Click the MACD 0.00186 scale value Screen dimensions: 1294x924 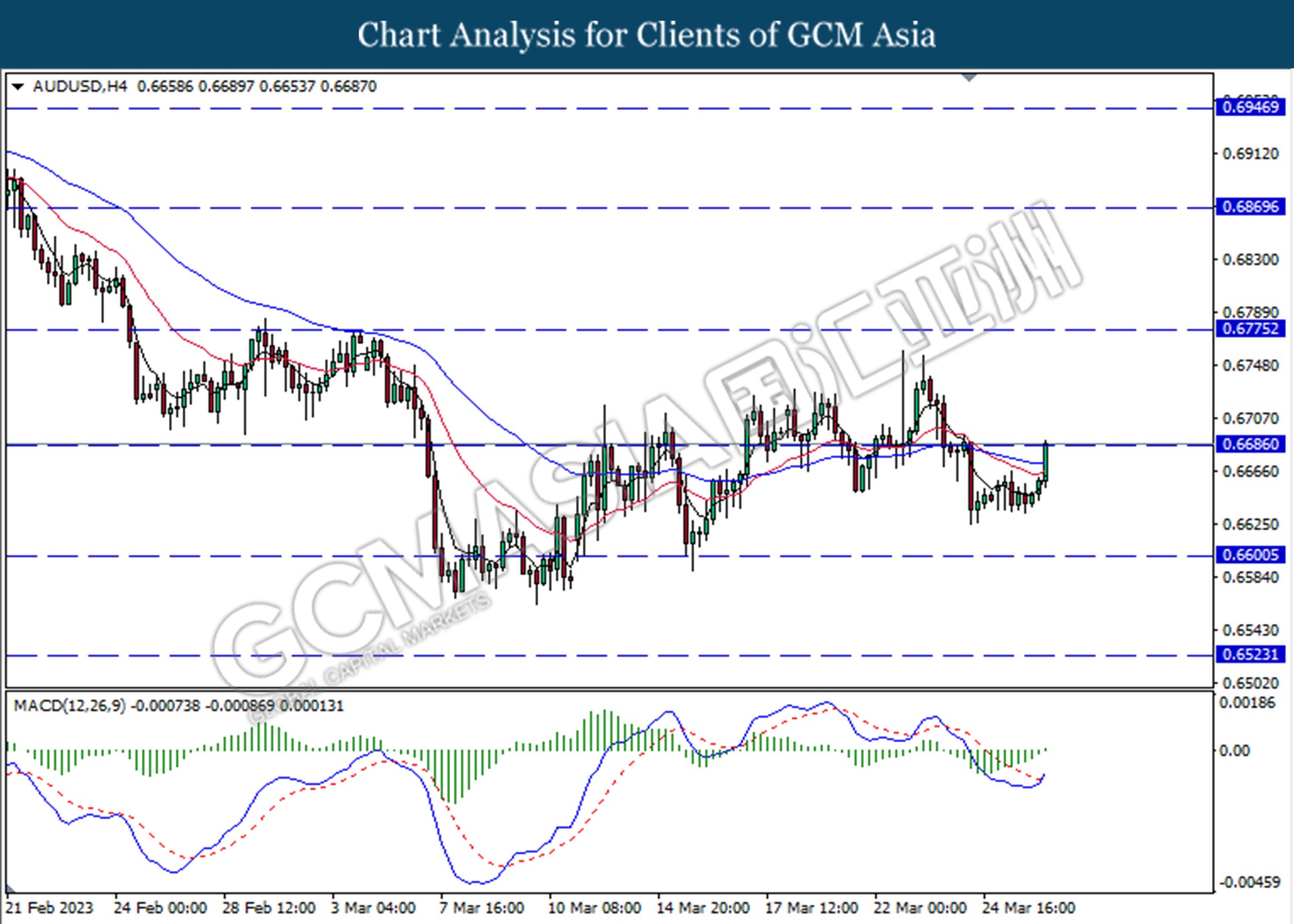click(x=1247, y=703)
